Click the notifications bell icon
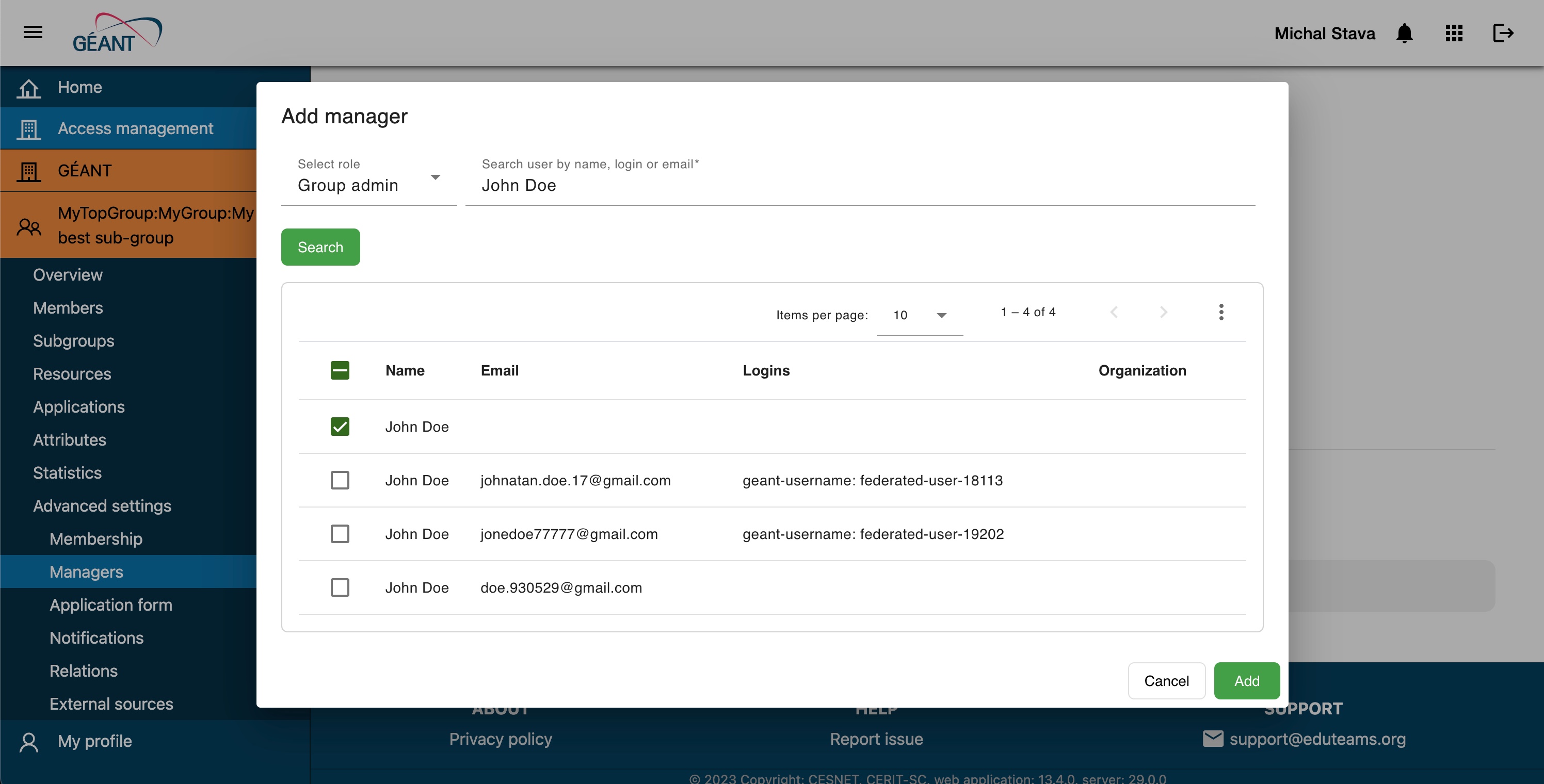Screen dimensions: 1544x784 (x=1404, y=33)
